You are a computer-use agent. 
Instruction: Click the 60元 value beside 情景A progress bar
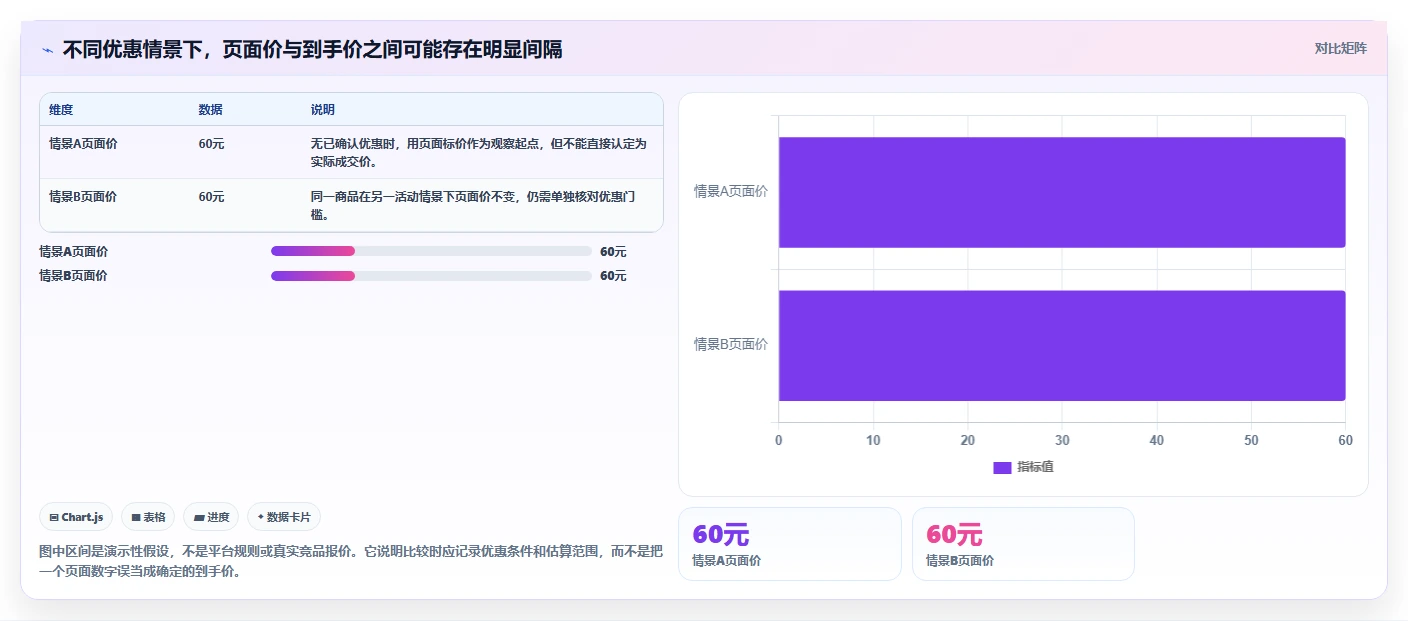click(x=613, y=252)
